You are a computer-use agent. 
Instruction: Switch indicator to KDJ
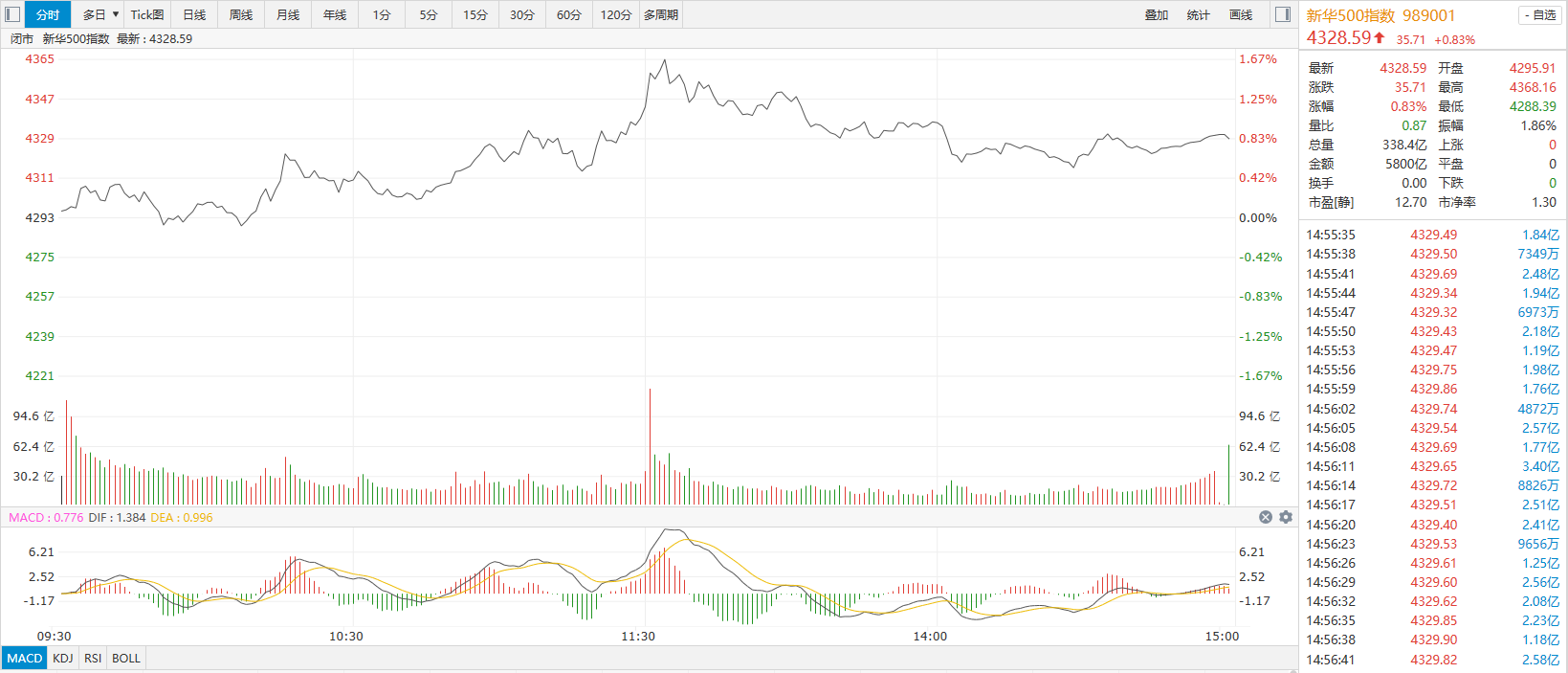(x=63, y=659)
